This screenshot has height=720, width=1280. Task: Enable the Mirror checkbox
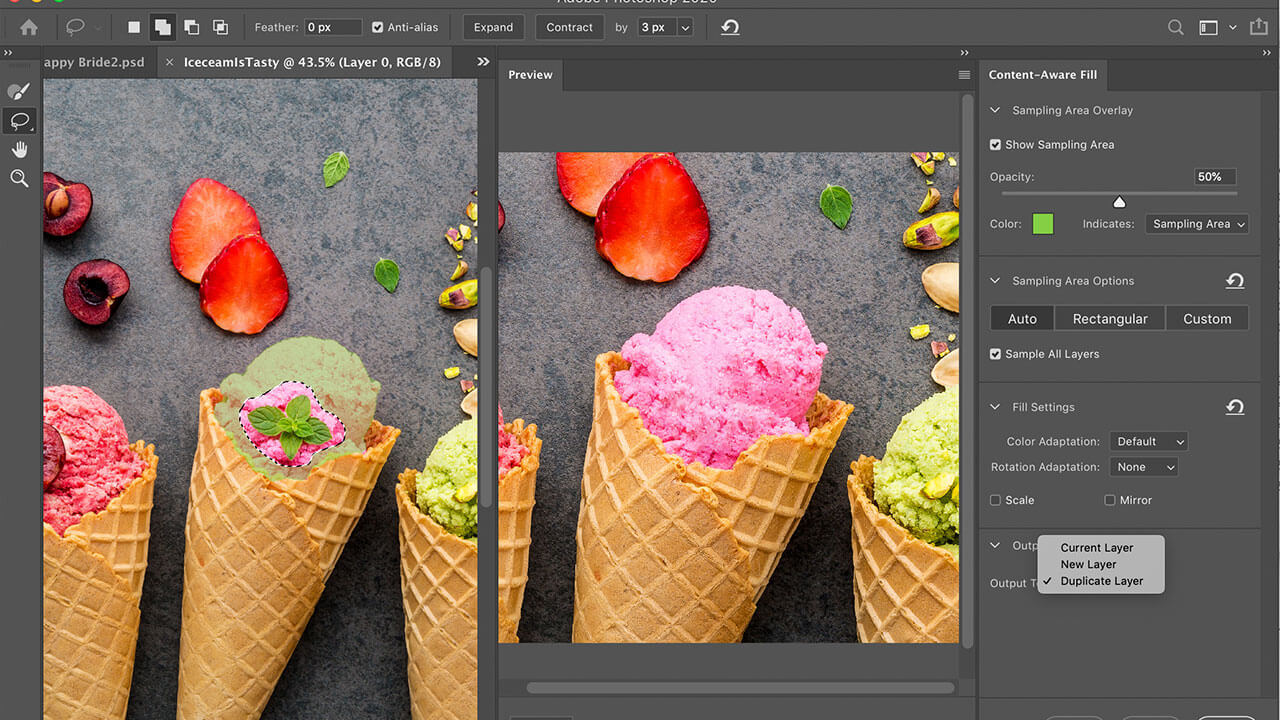(x=1110, y=500)
